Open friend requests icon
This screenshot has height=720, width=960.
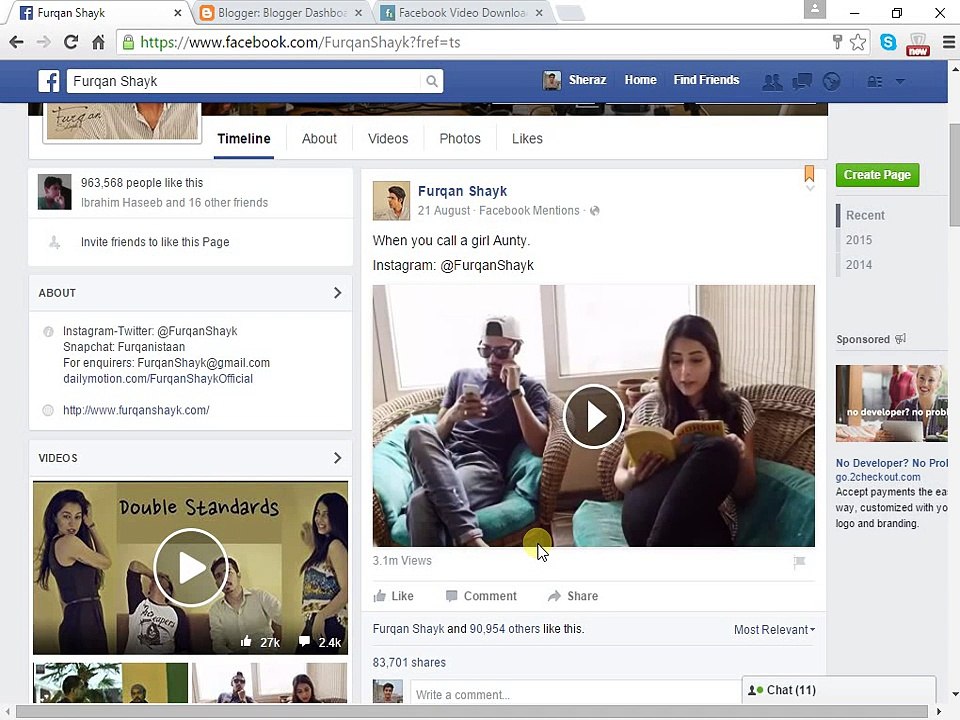[772, 81]
